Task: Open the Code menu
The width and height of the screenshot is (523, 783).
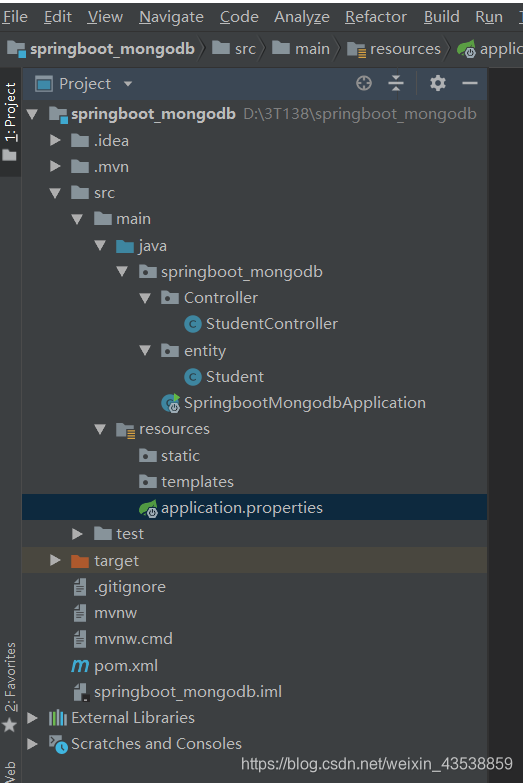Action: pos(239,17)
